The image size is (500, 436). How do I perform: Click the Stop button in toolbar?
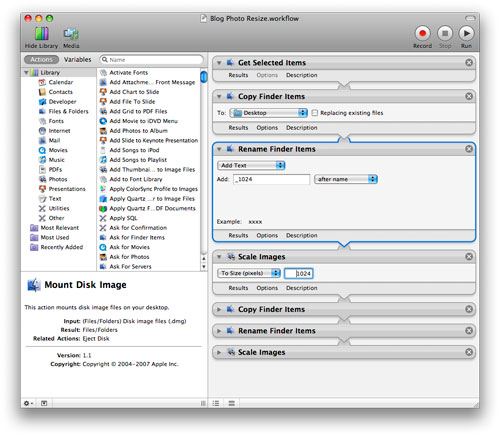pos(445,33)
